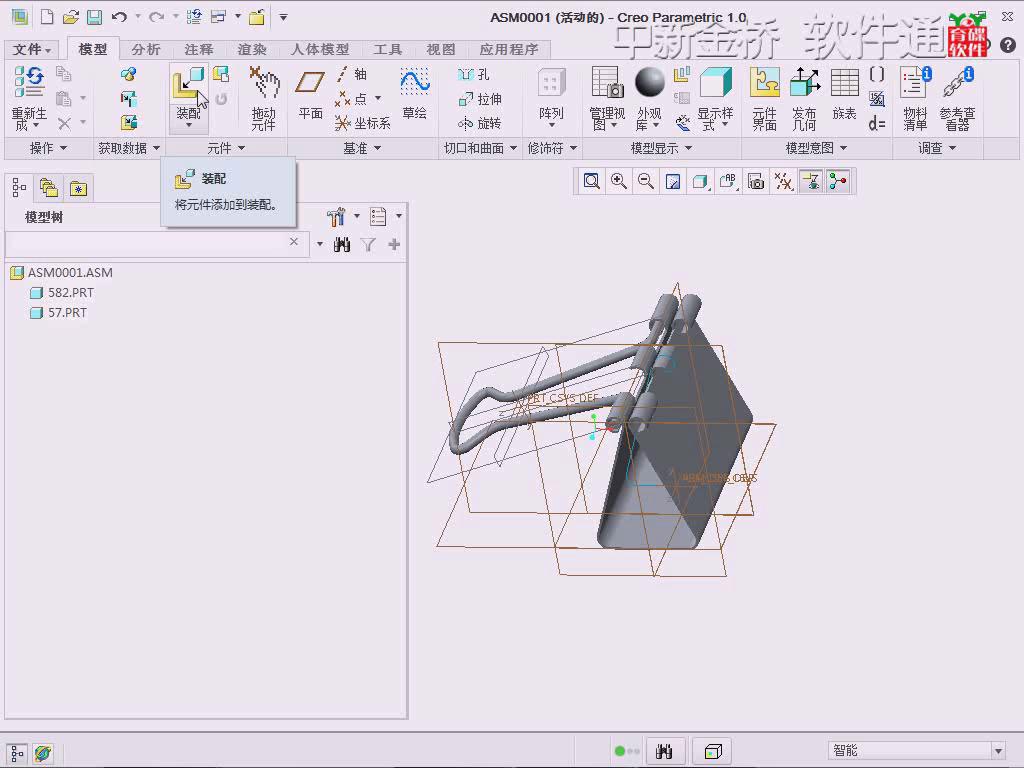Switch to the Analysis (分析) tab

click(x=146, y=49)
